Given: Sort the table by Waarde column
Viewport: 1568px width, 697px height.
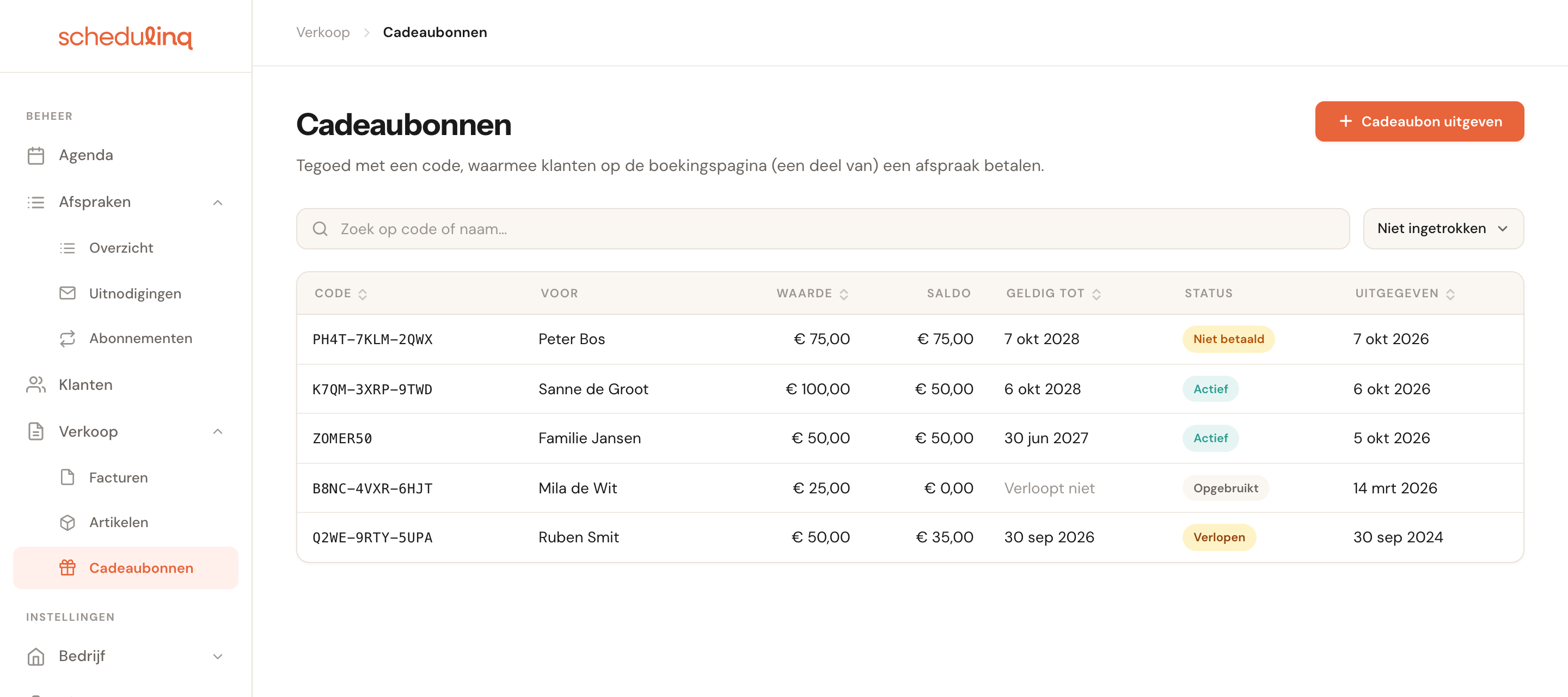Looking at the screenshot, I should (x=812, y=294).
